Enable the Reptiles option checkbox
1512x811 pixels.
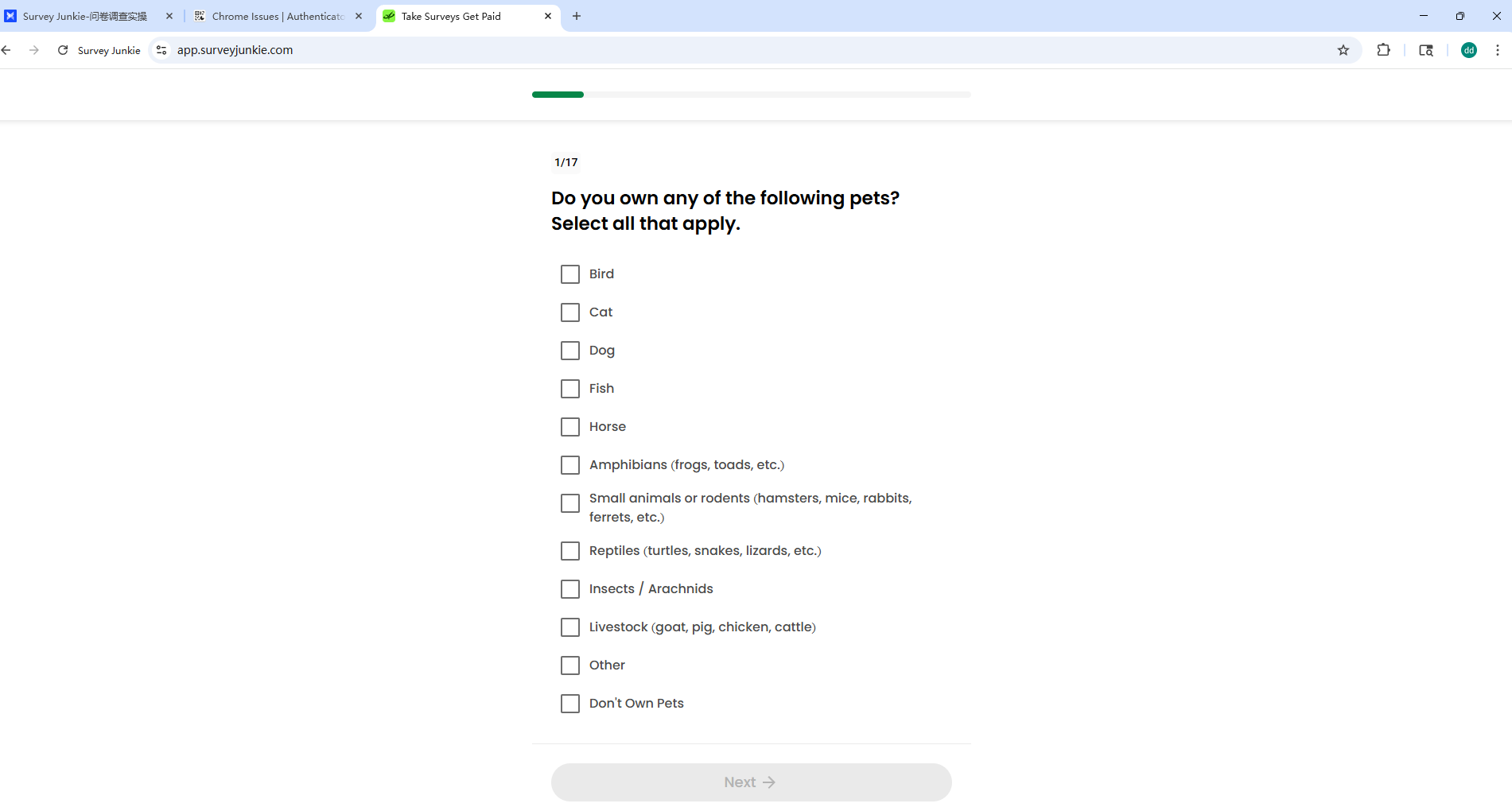[x=570, y=551]
